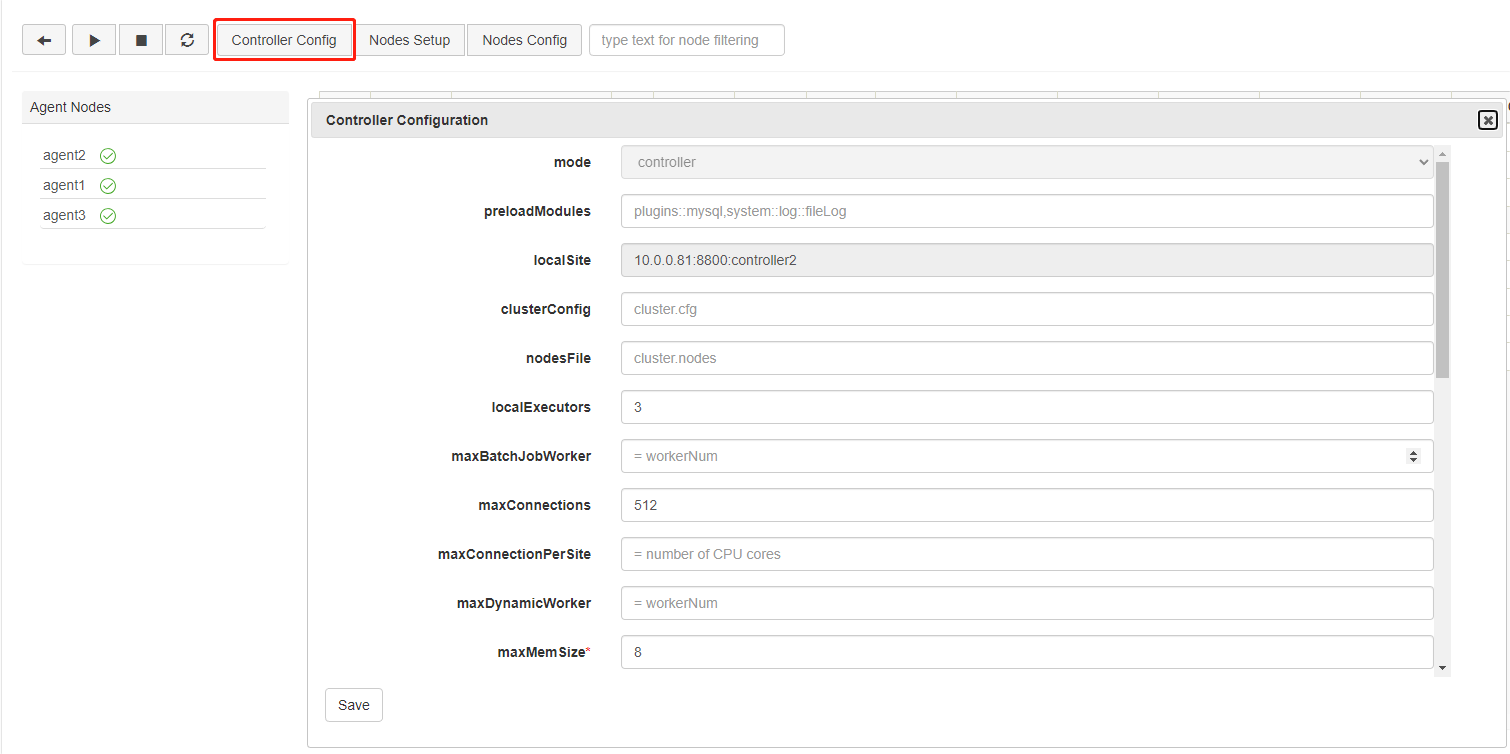Switch to the Nodes Setup tab
The image size is (1510, 754).
[x=409, y=40]
